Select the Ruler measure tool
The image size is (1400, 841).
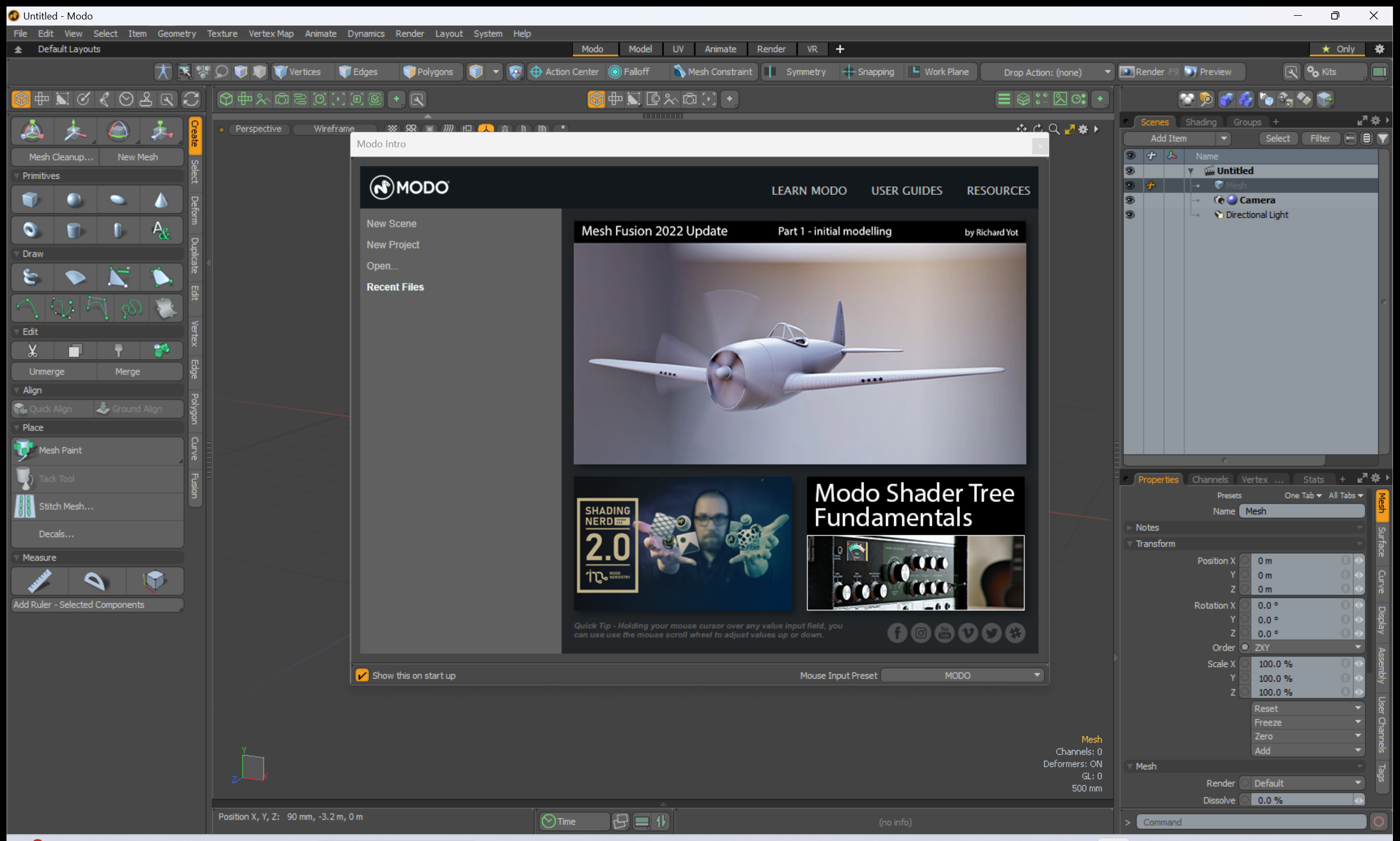[x=39, y=581]
